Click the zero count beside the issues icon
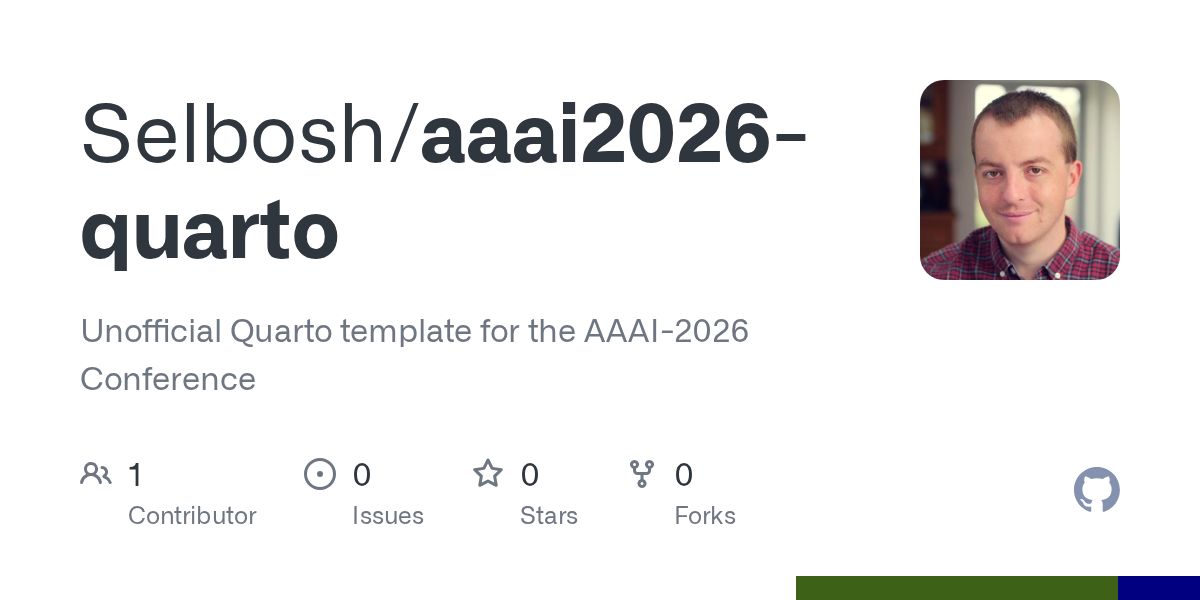 [x=362, y=475]
